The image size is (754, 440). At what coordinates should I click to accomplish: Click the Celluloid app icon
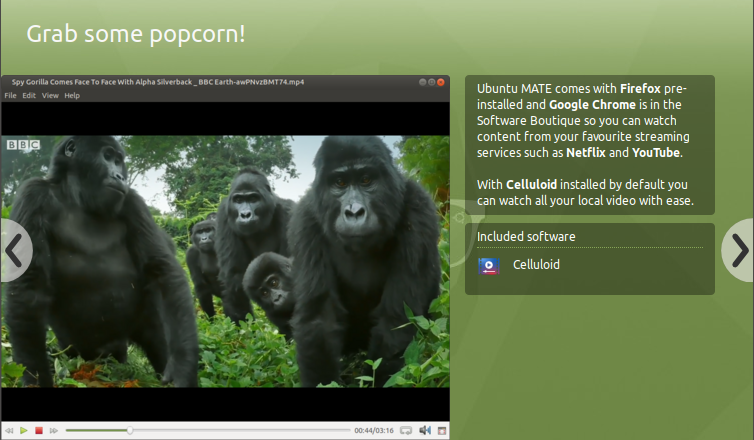(x=489, y=266)
